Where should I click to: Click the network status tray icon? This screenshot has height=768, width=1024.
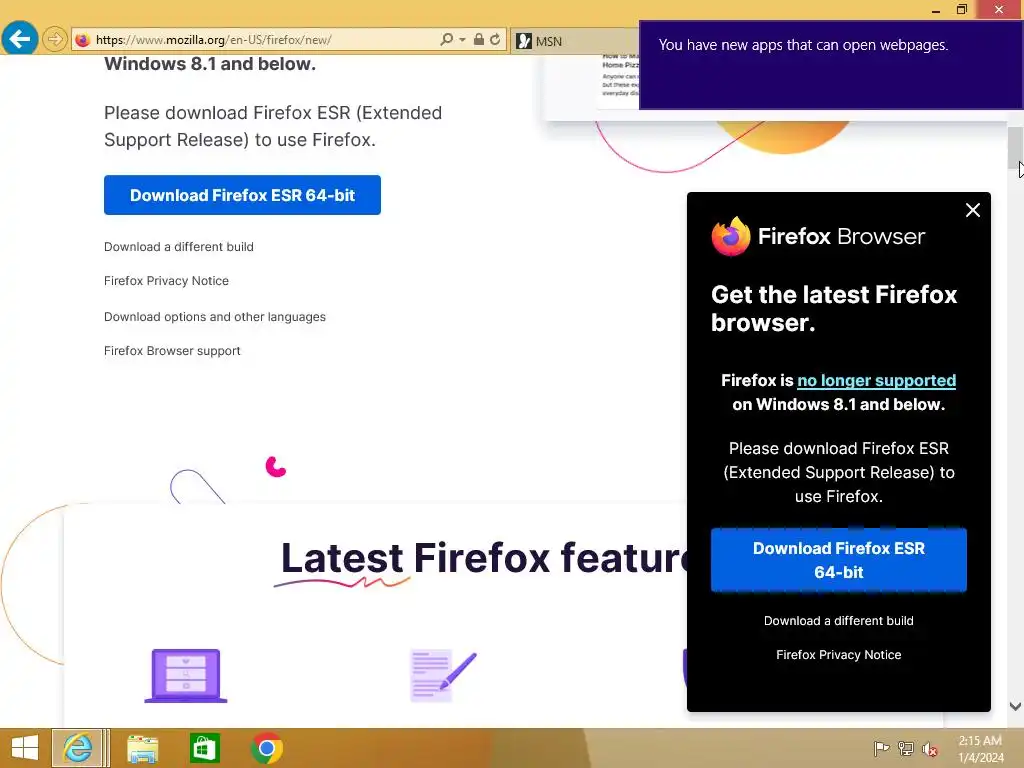906,749
